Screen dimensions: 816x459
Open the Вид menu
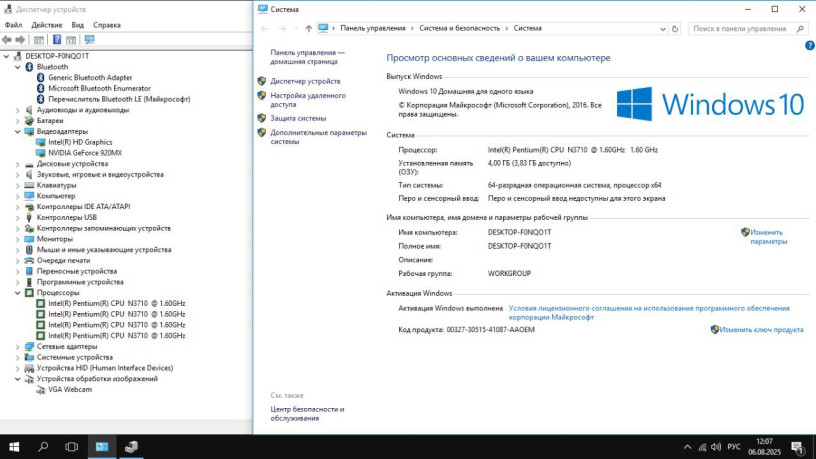pos(78,25)
